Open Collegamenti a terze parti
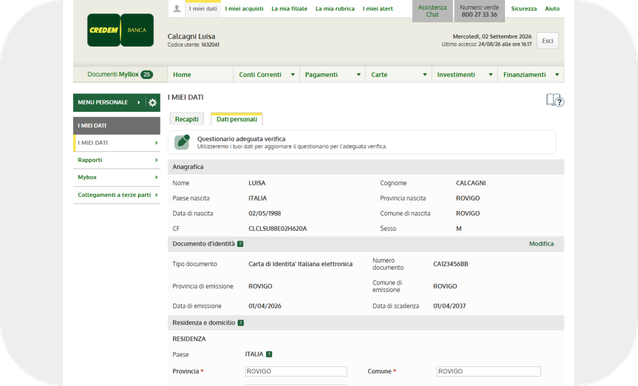The image size is (638, 386). pos(116,195)
